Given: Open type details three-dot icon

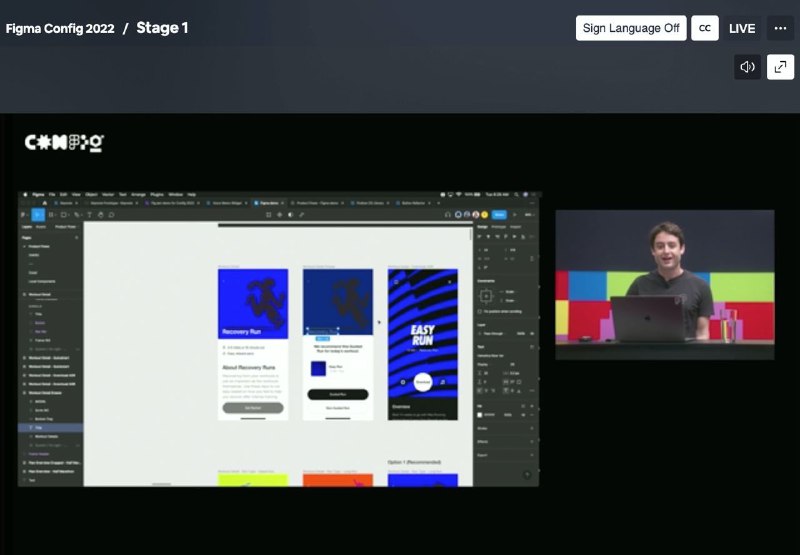Looking at the screenshot, I should [x=532, y=391].
